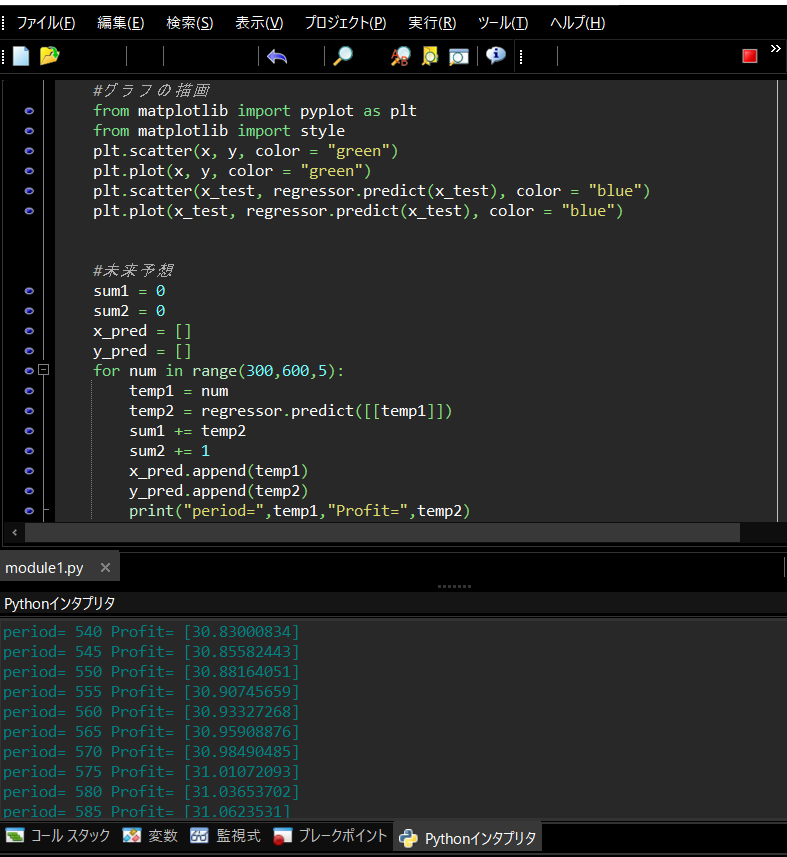This screenshot has height=857, width=787.
Task: Click the window magnifier search icon
Action: tap(459, 56)
